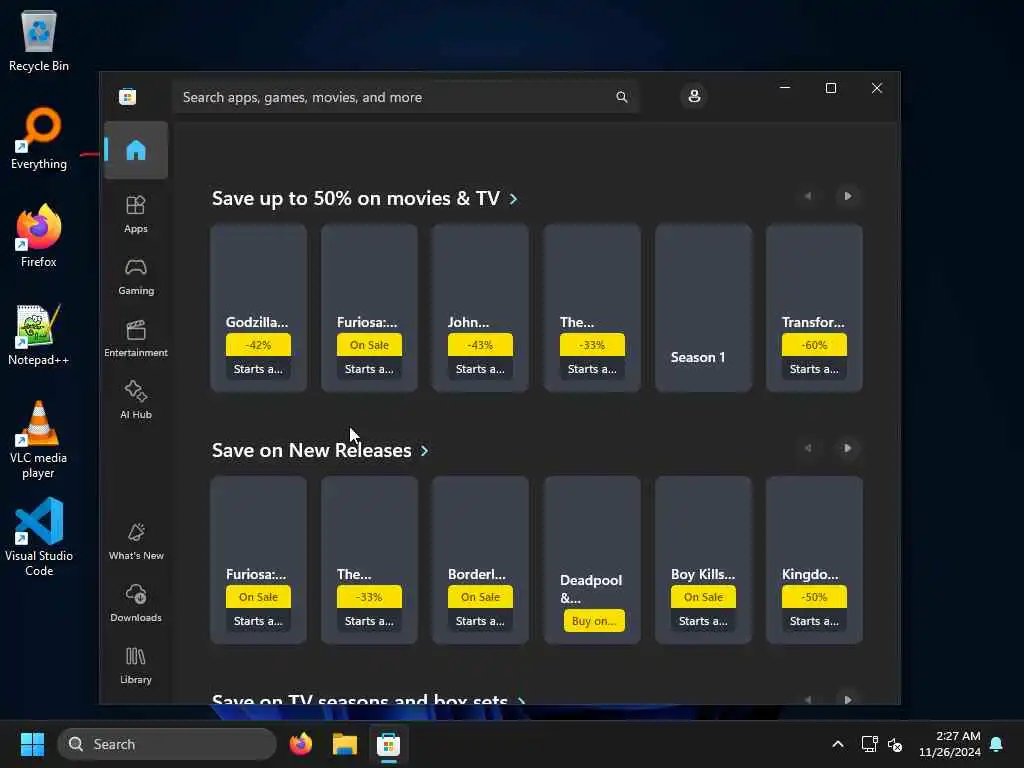This screenshot has height=768, width=1024.
Task: Open the notification bell icon
Action: (997, 744)
